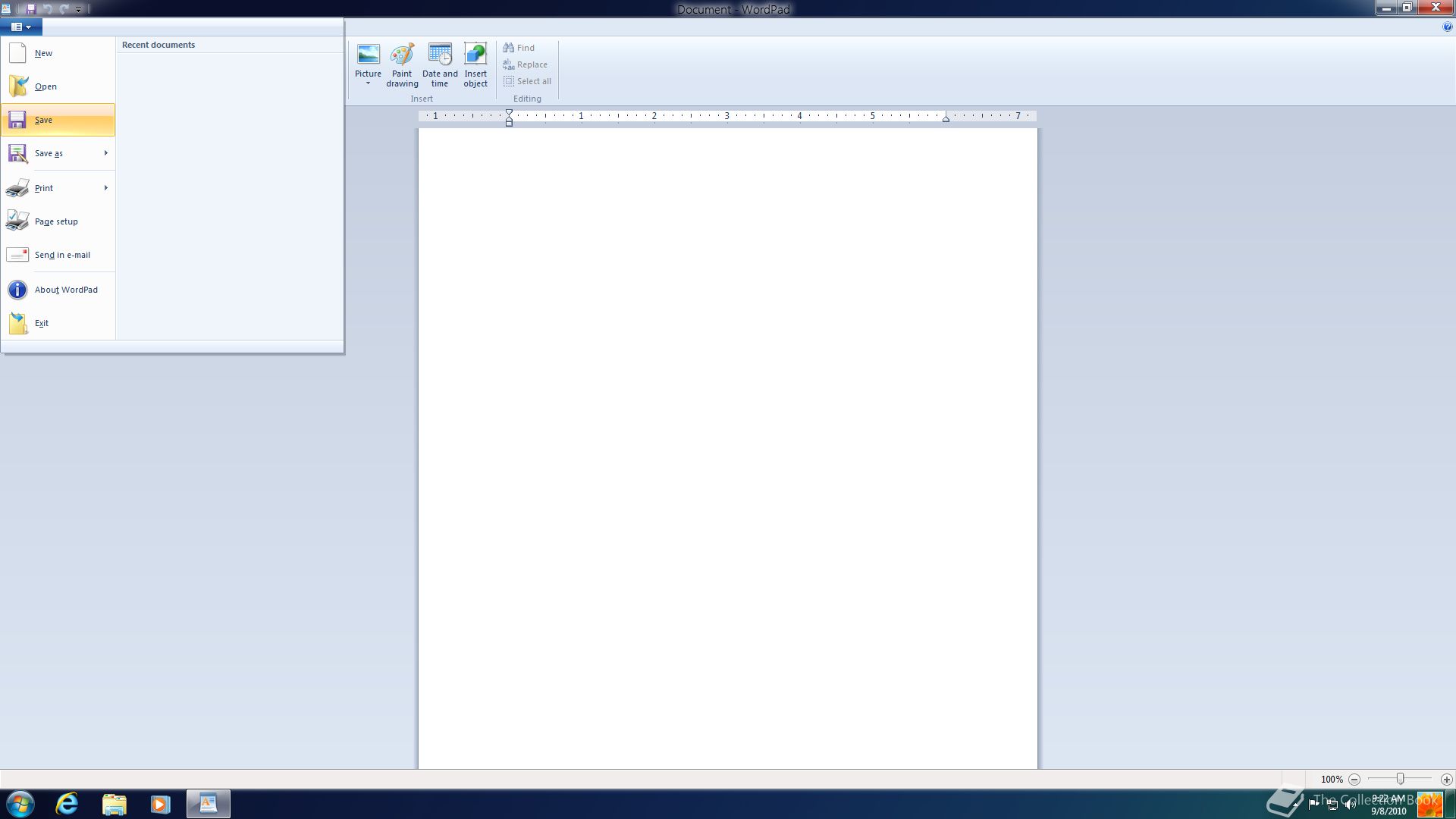
Task: Open Customize Quick Access Toolbar dropdown
Action: coord(78,10)
